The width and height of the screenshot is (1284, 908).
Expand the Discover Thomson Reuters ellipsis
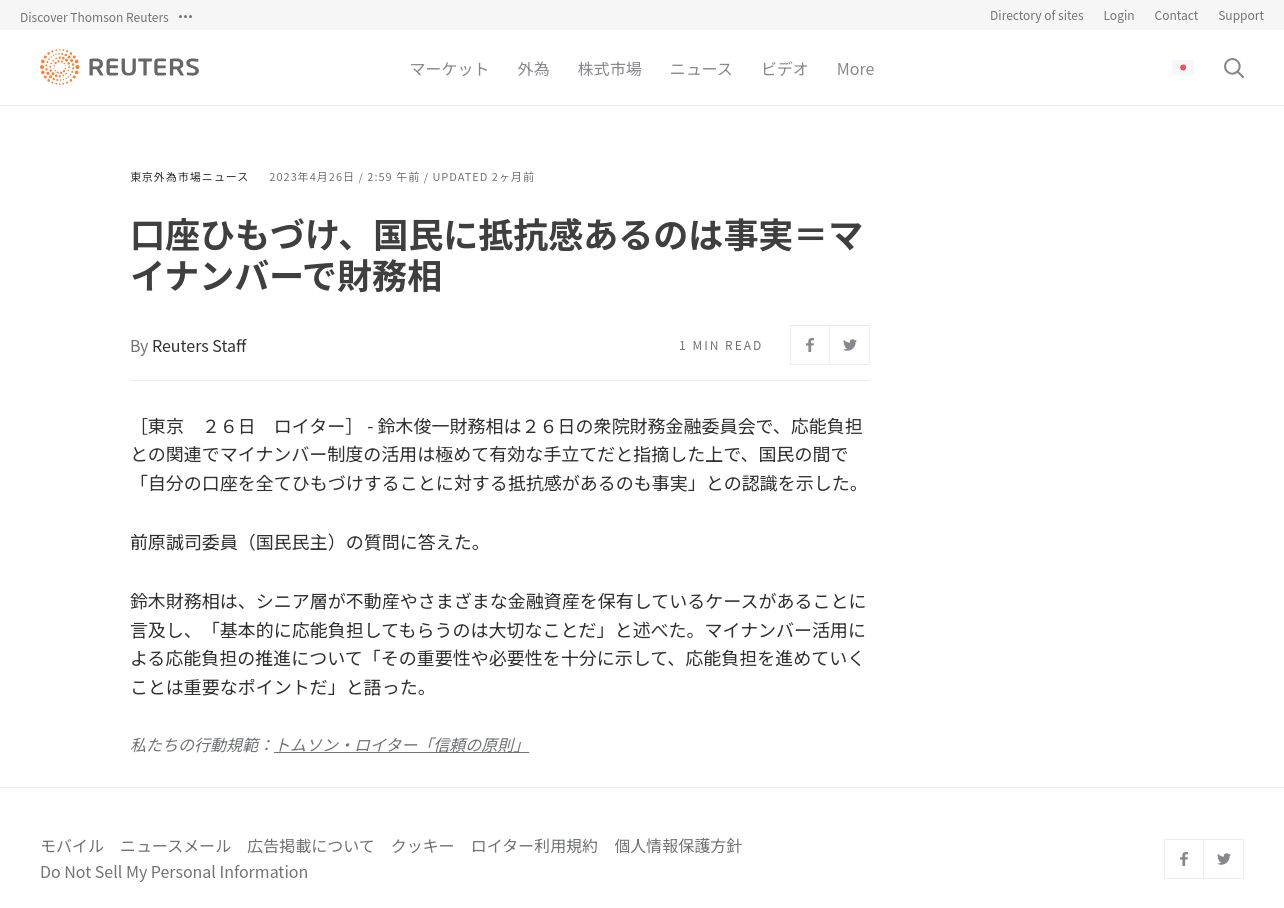coord(185,16)
